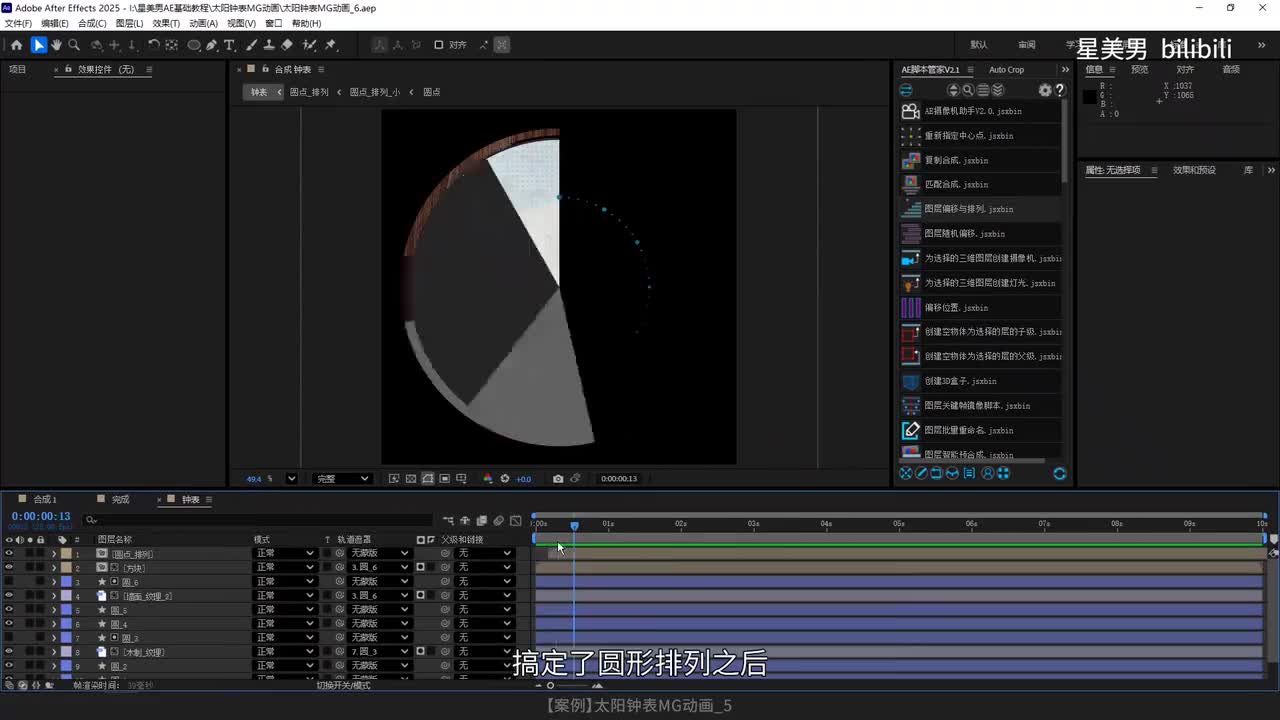Hide the 圆_5 layer eye
Screen dimensions: 1280x720
[x=9, y=609]
